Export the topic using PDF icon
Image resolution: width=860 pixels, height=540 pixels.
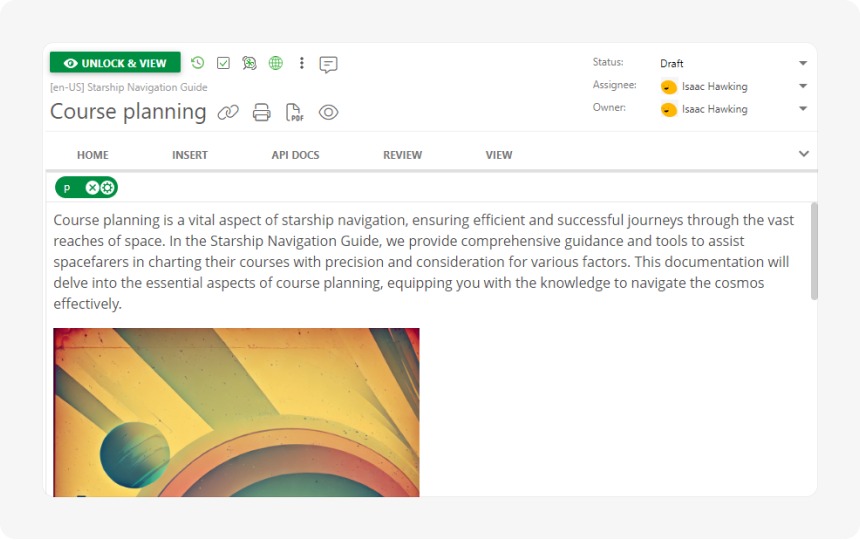coord(294,112)
